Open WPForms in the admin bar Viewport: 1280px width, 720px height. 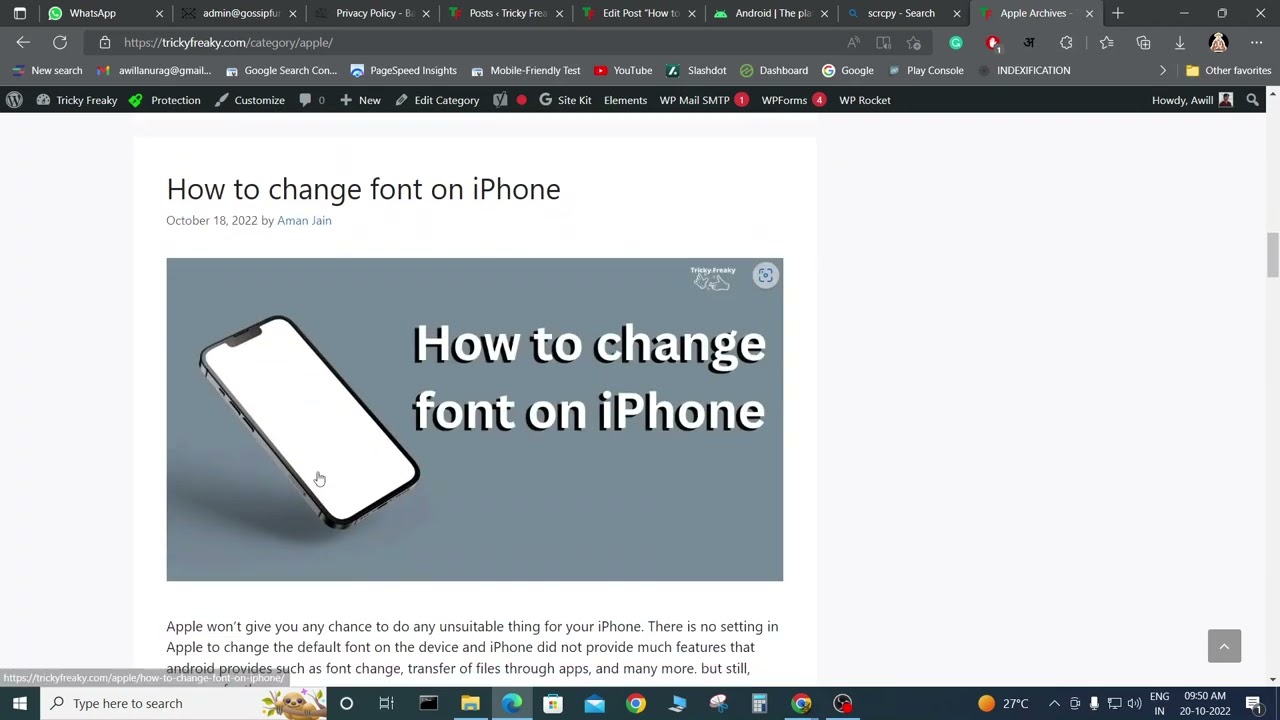(793, 100)
